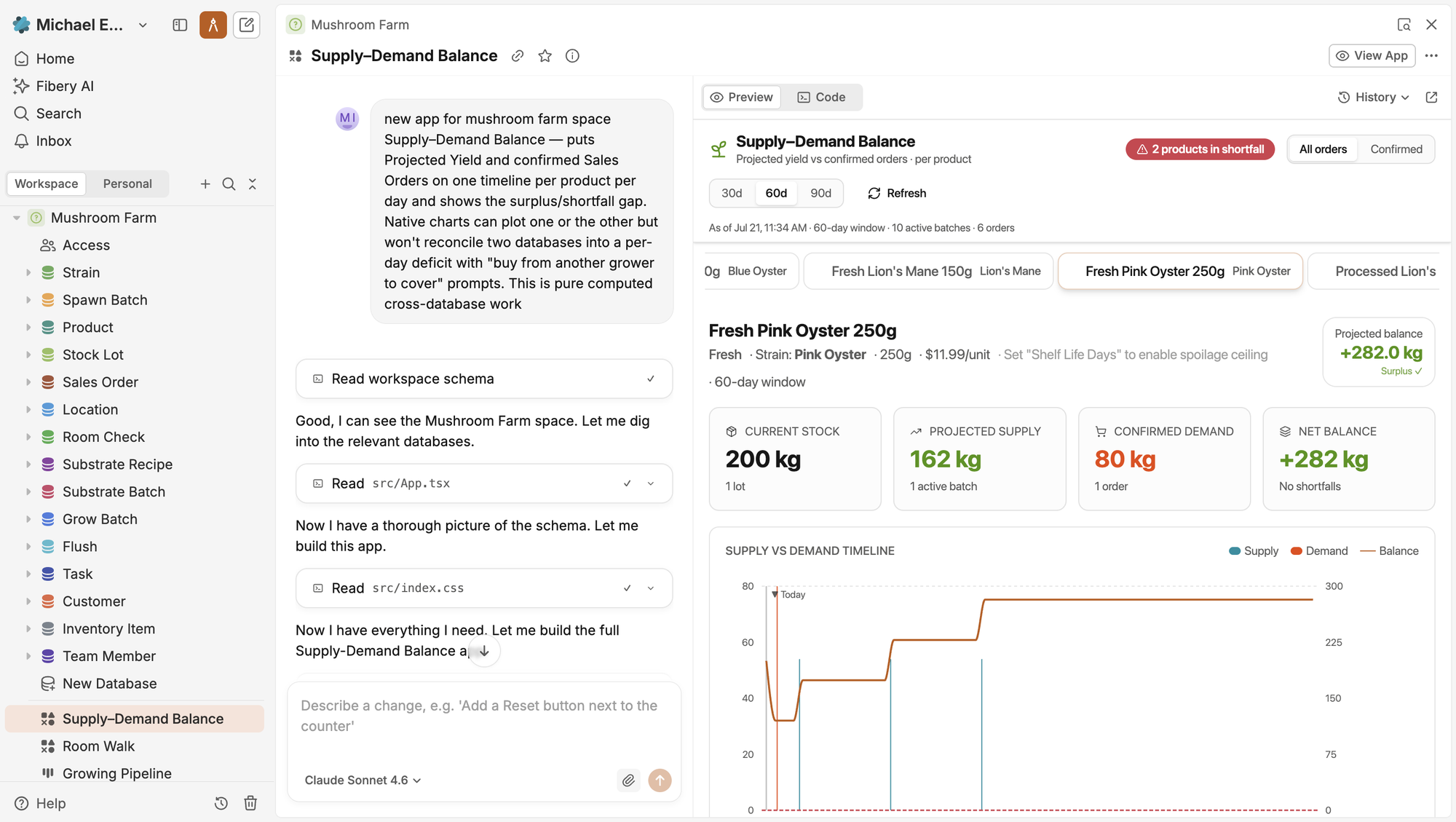Expand the Sales Order tree item
Image resolution: width=1456 pixels, height=822 pixels.
pyautogui.click(x=28, y=382)
